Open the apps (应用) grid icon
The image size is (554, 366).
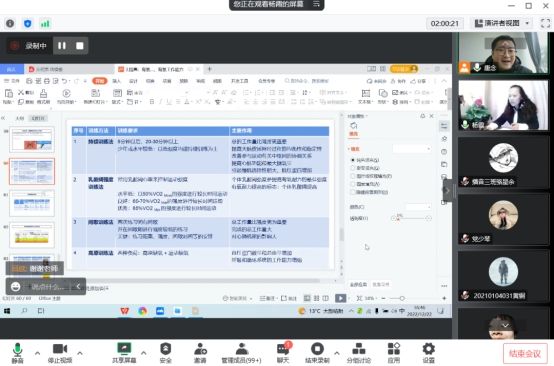pos(394,353)
